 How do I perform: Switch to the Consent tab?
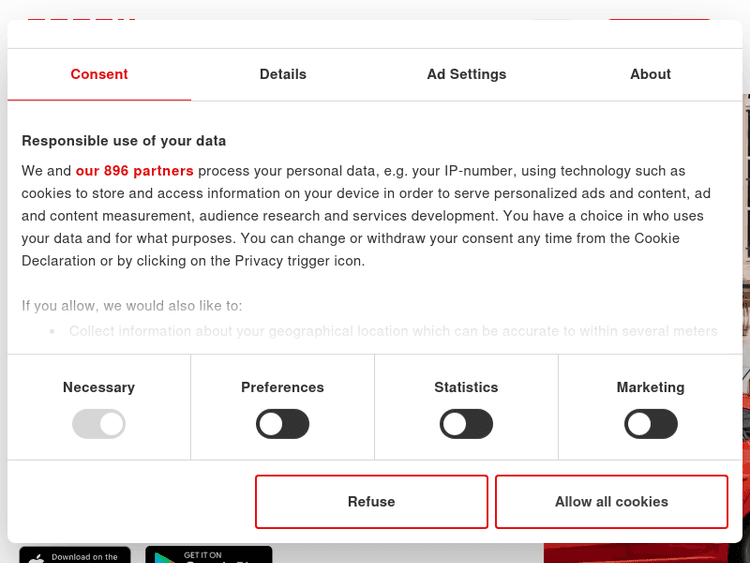pos(99,74)
